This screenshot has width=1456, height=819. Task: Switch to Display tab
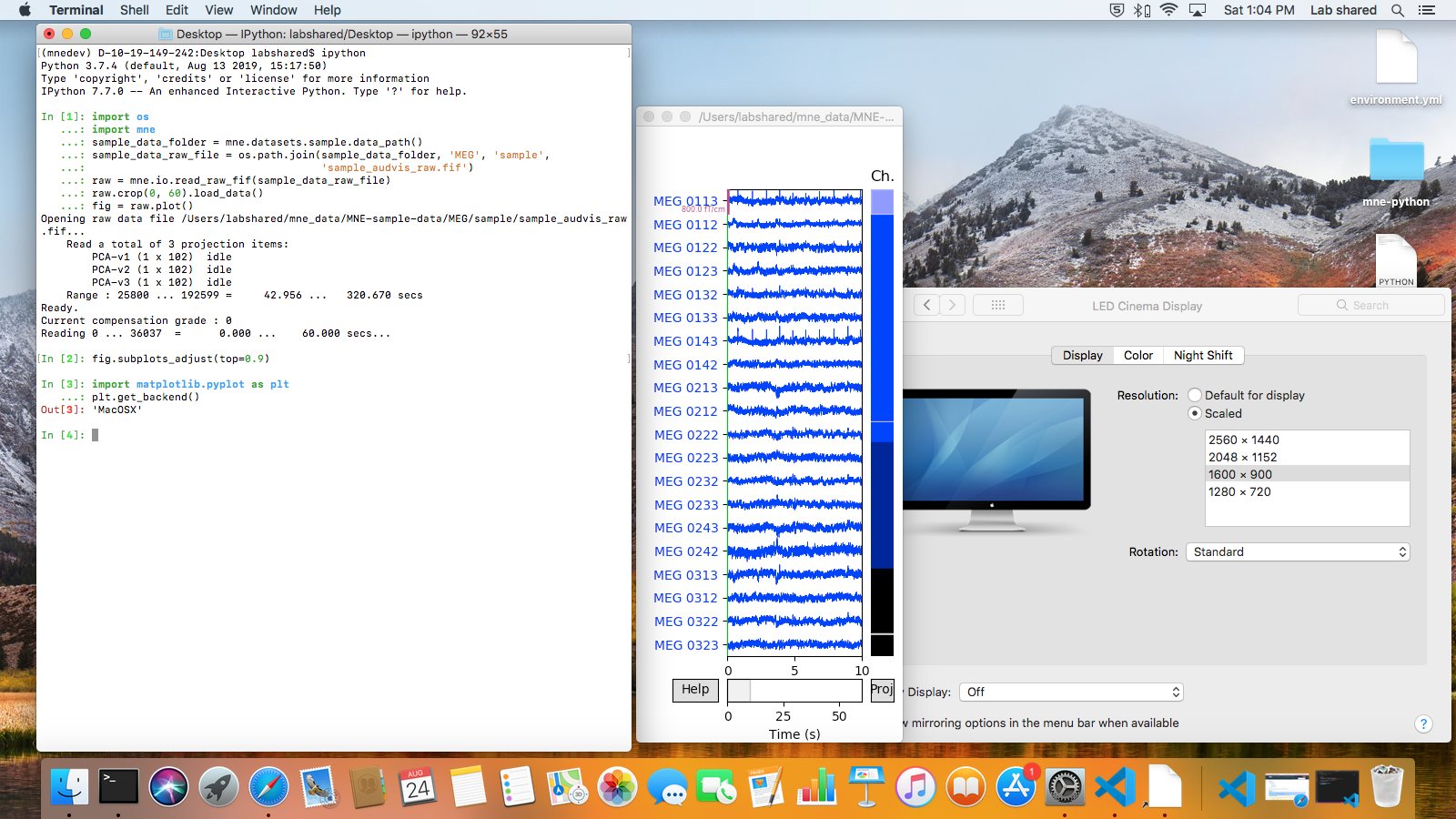pos(1083,355)
